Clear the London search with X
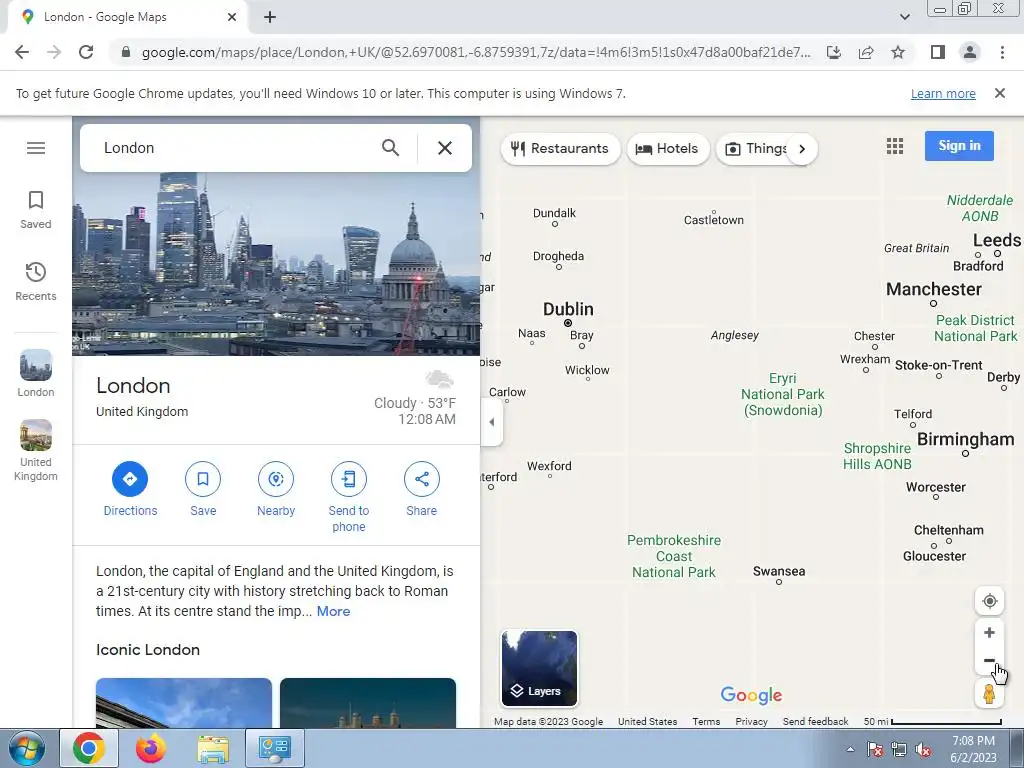 pyautogui.click(x=445, y=148)
